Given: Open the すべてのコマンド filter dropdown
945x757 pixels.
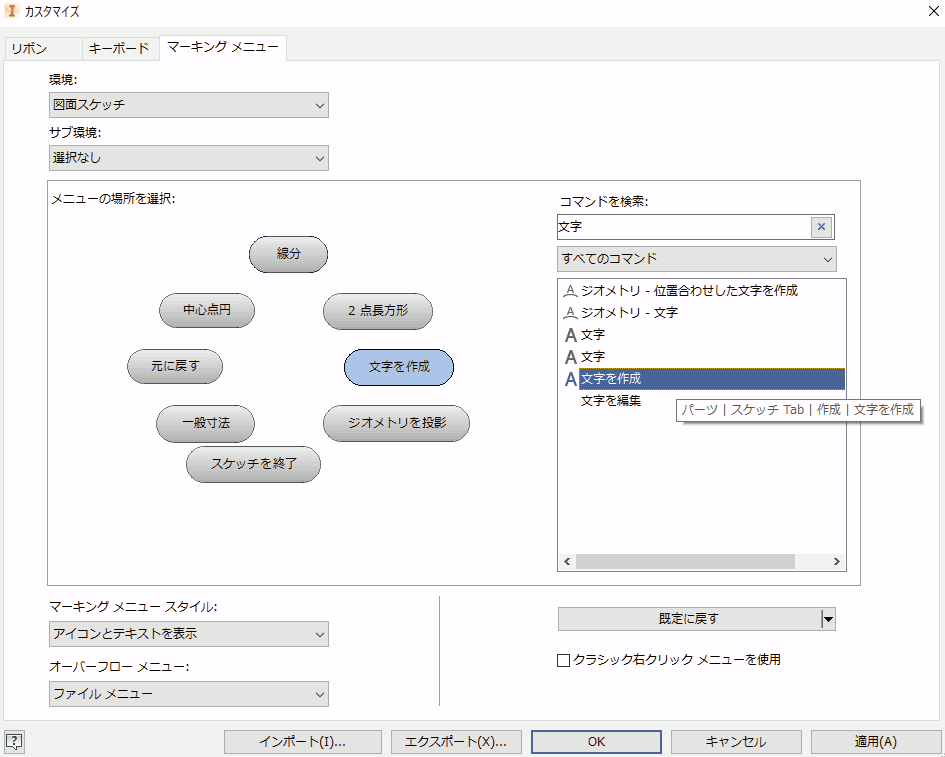Looking at the screenshot, I should [696, 259].
